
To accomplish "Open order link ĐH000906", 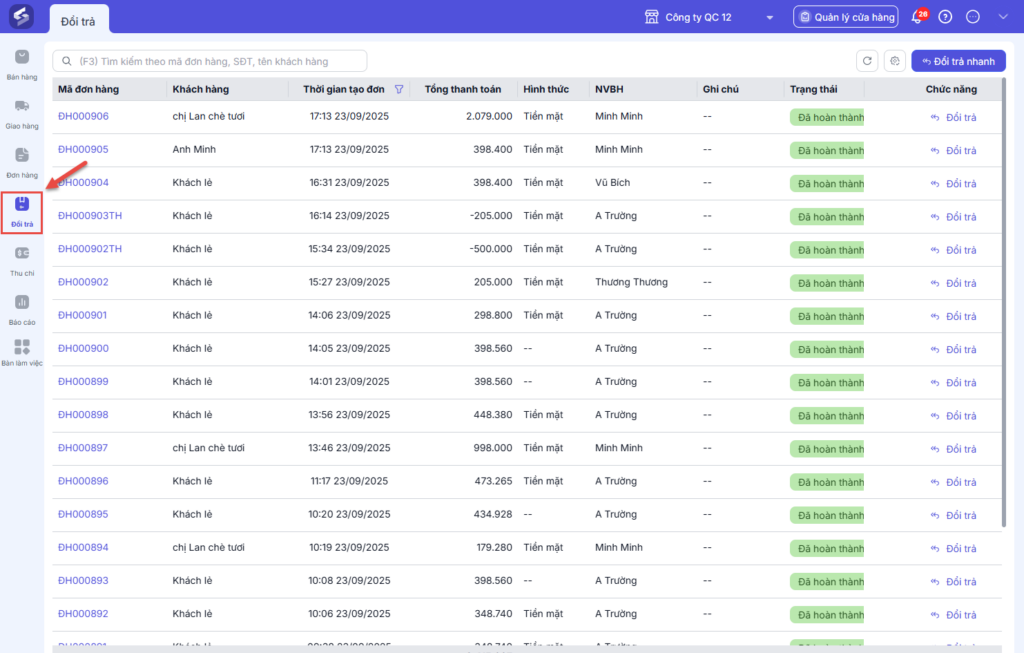I will click(x=83, y=116).
